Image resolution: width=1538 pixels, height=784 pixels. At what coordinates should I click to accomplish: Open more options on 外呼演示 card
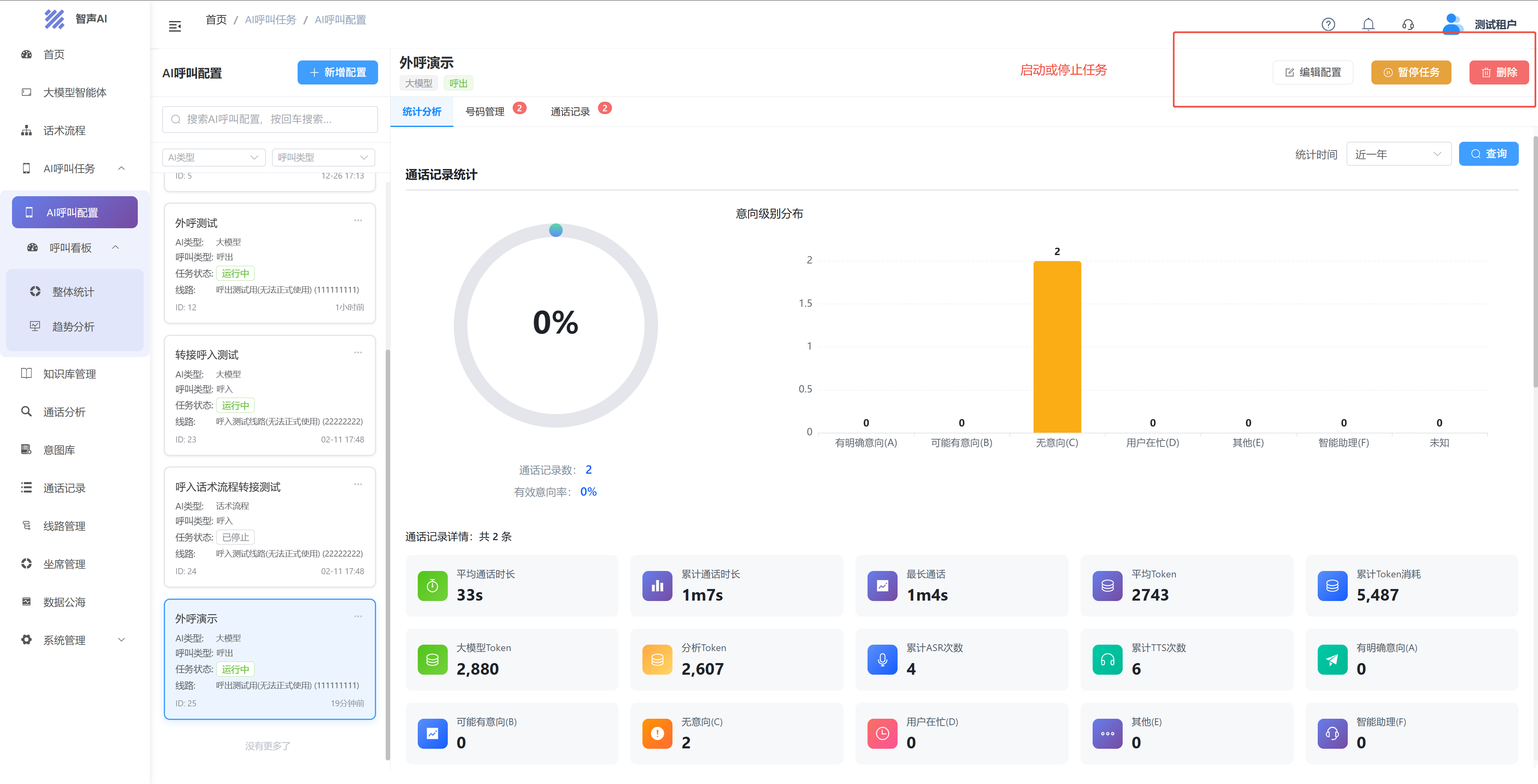click(358, 617)
